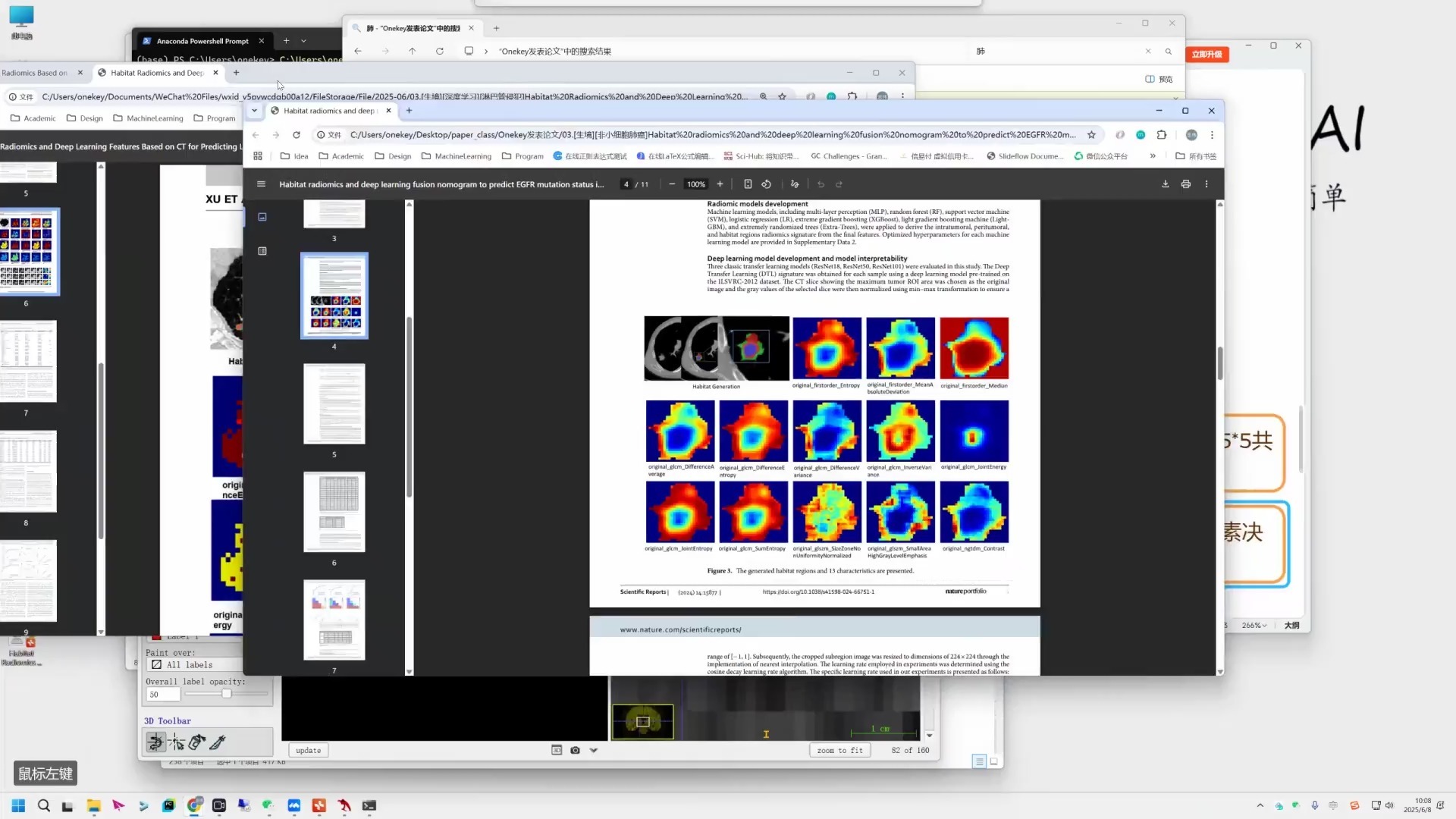Viewport: 1456px width, 819px height.
Task: Expand the hidden bookmarks overflow chevron
Action: (1153, 156)
